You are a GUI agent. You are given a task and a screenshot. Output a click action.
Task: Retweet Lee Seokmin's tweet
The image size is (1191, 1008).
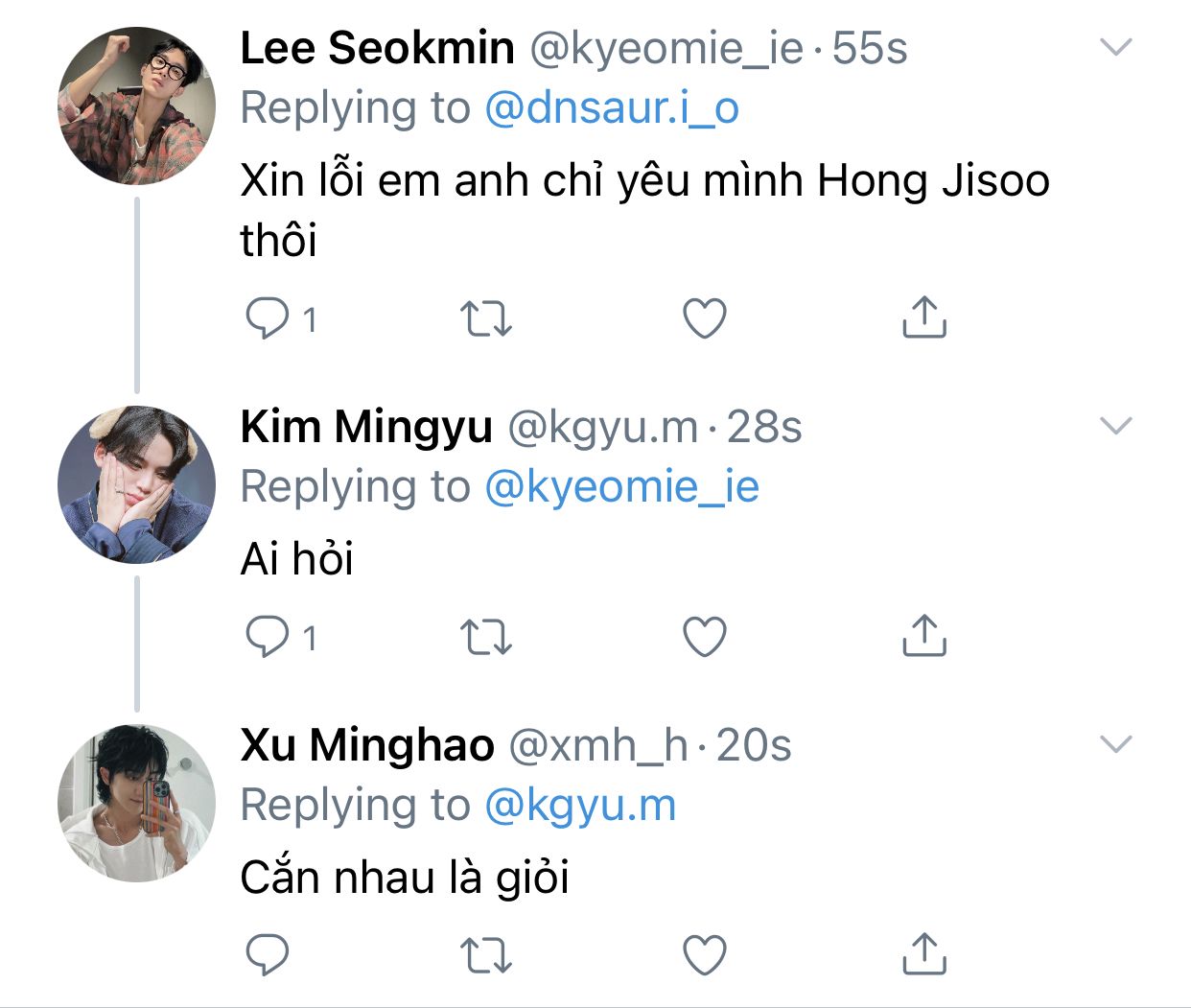click(486, 318)
